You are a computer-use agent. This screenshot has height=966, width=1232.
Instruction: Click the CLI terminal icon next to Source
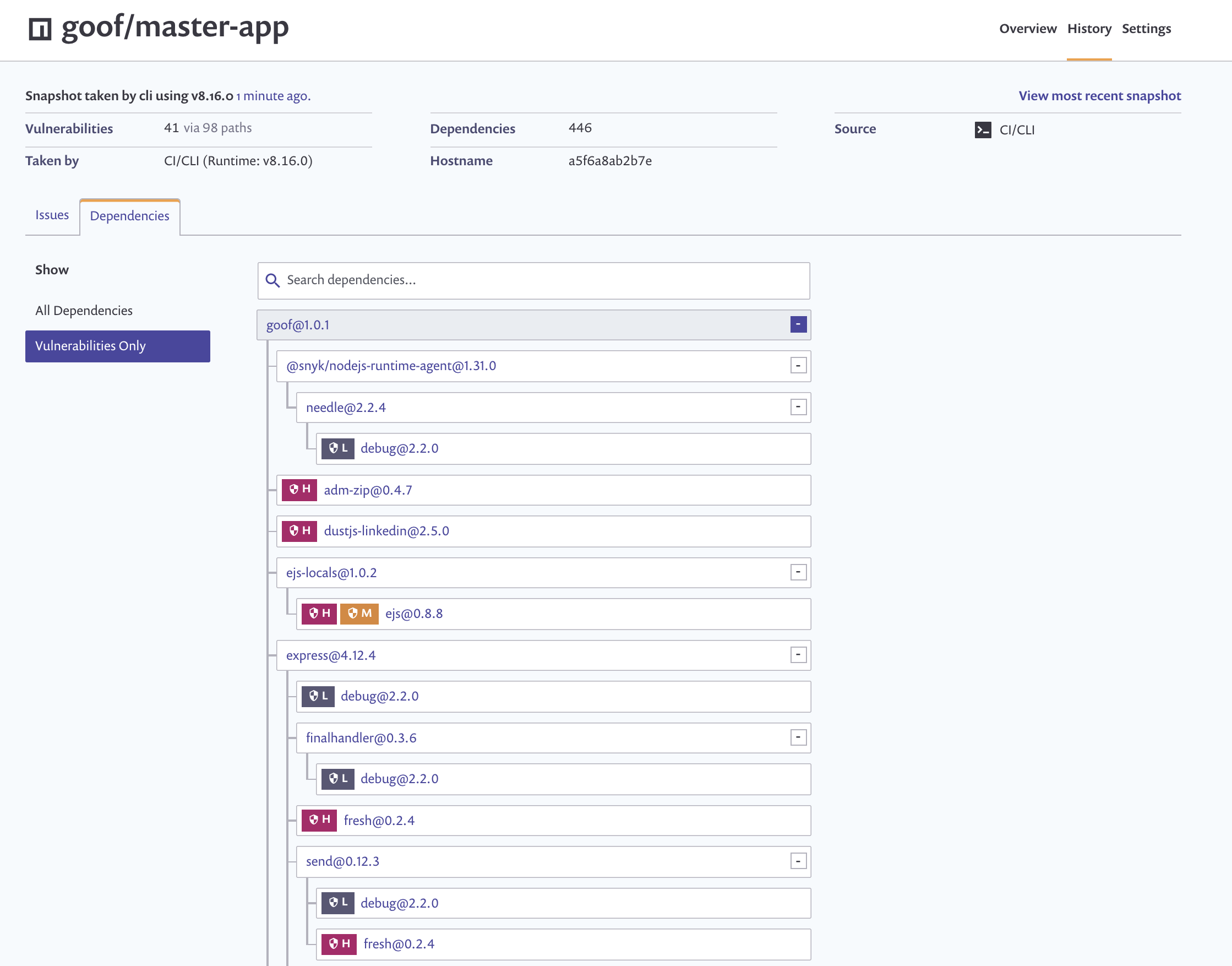click(x=983, y=130)
